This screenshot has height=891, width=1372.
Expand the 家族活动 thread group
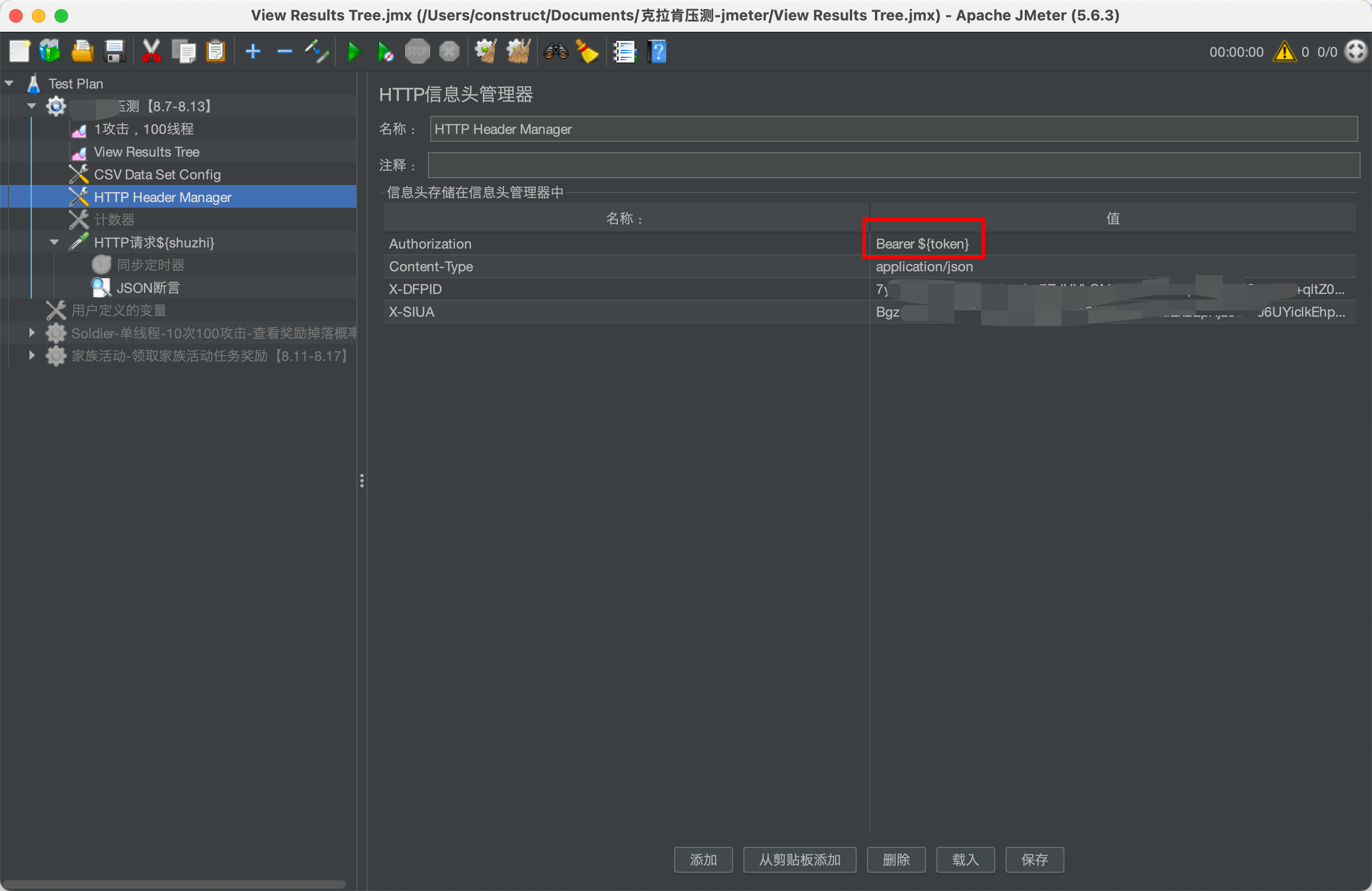[32, 355]
